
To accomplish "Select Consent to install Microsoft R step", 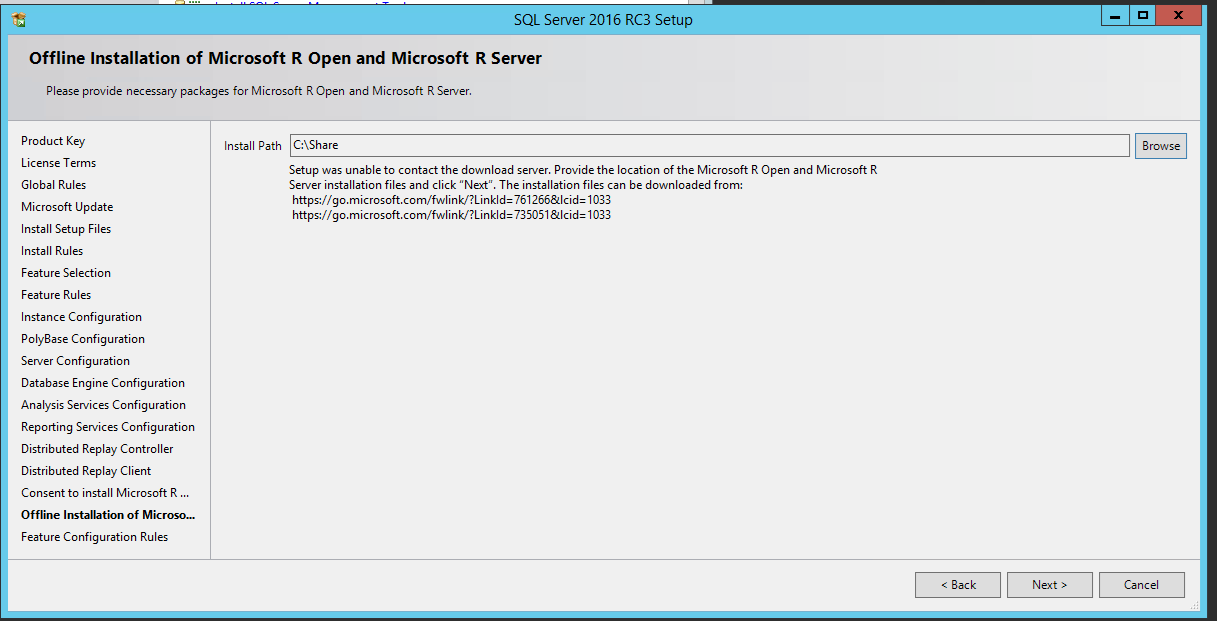I will click(x=105, y=493).
